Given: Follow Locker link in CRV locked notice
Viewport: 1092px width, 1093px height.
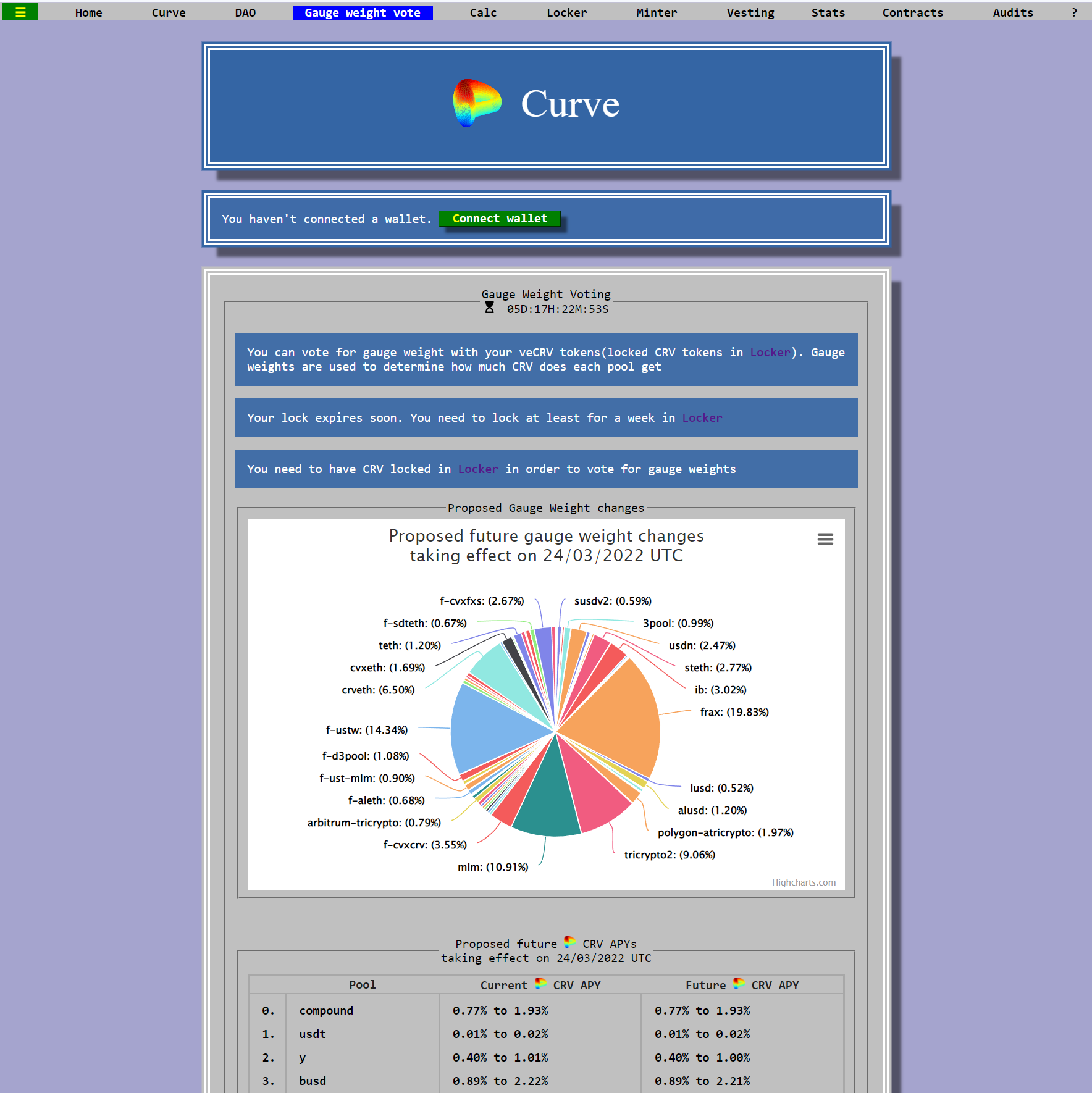Looking at the screenshot, I should click(478, 469).
